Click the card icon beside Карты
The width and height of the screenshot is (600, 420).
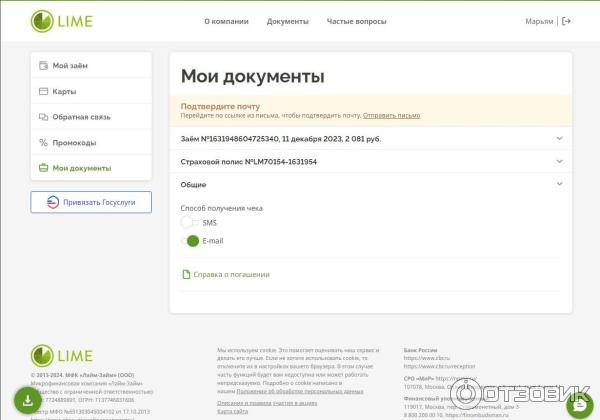[x=43, y=92]
